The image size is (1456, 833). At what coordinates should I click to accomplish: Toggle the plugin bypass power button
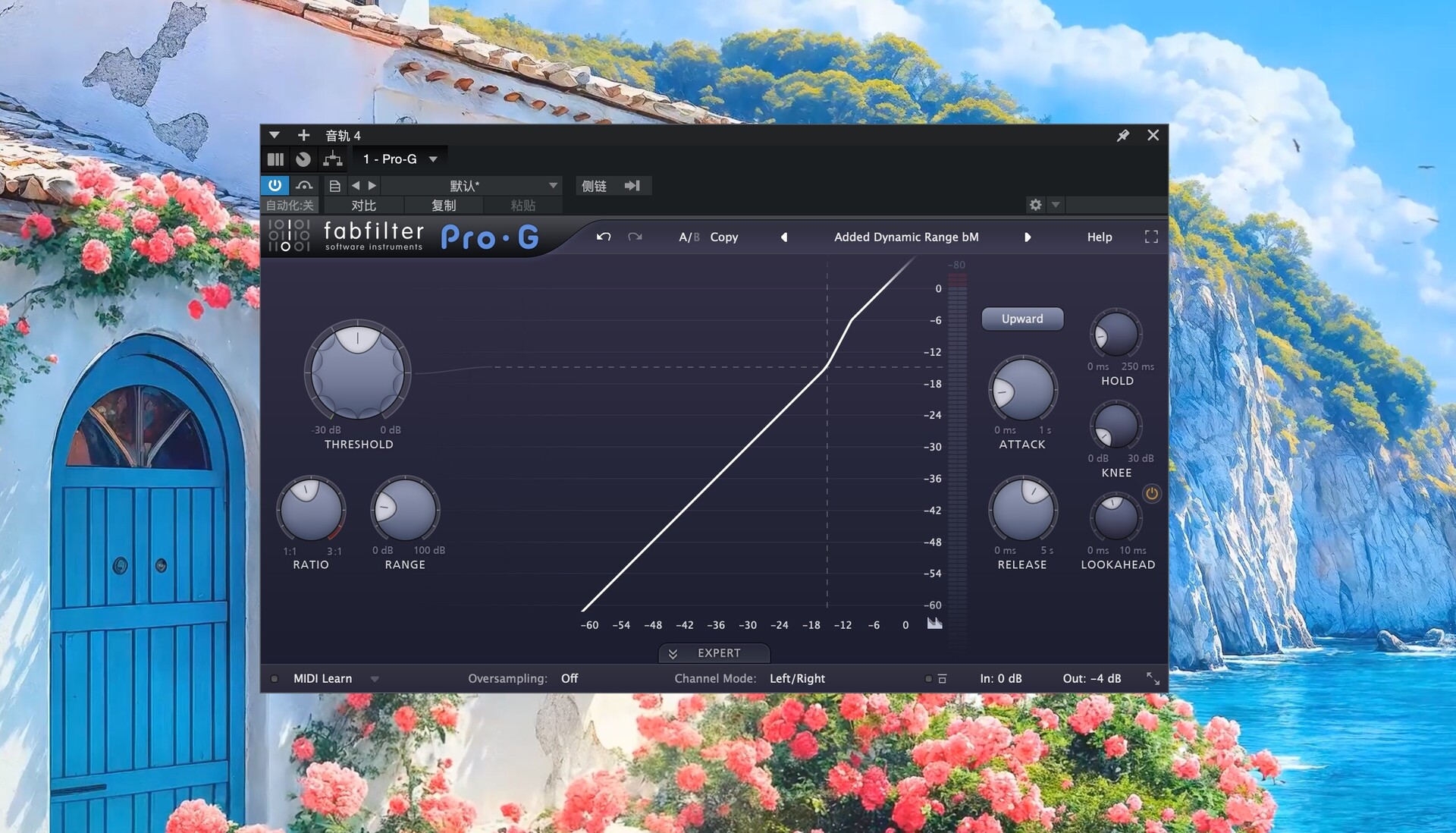coord(275,185)
